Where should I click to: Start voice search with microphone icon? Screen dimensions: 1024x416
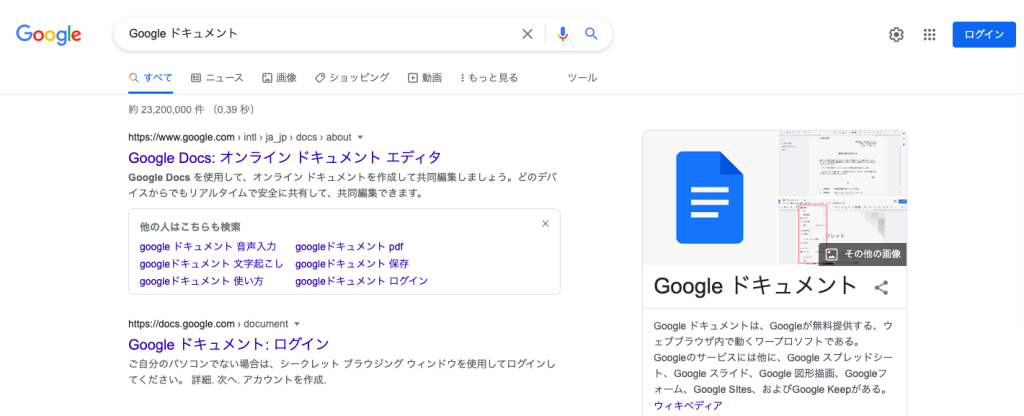(x=563, y=34)
